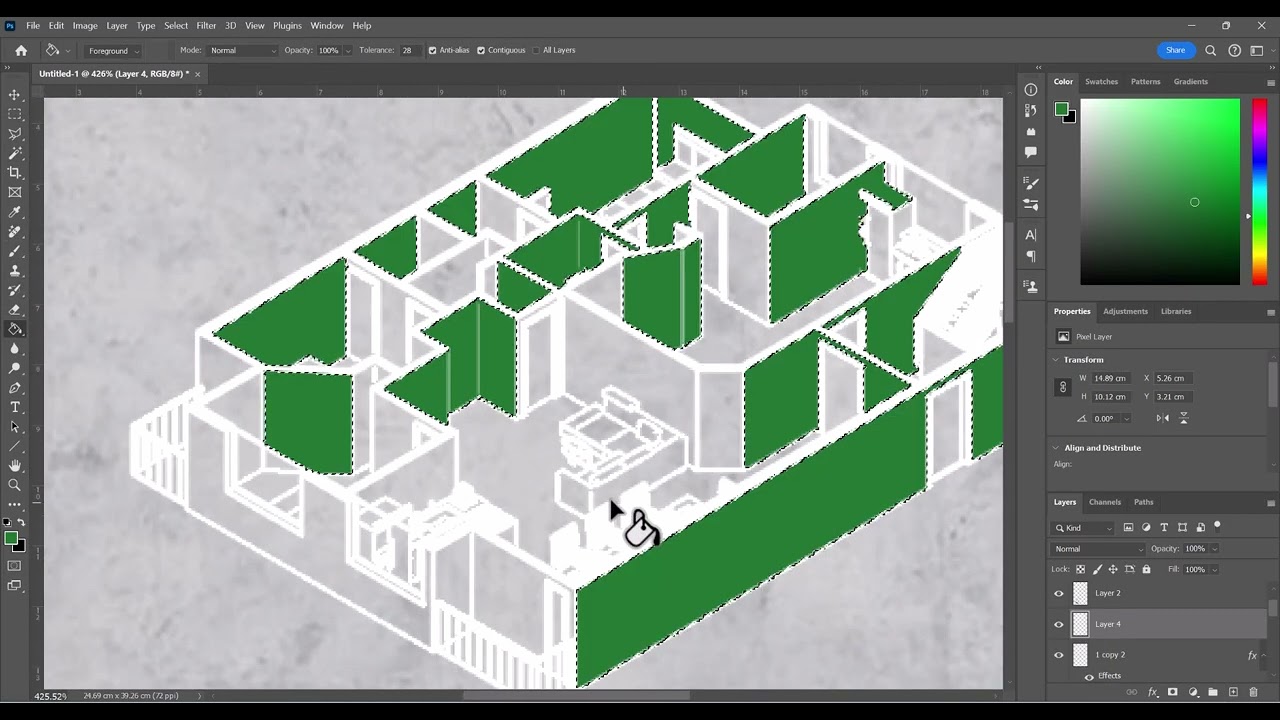
Task: Select the Eraser tool
Action: point(15,309)
